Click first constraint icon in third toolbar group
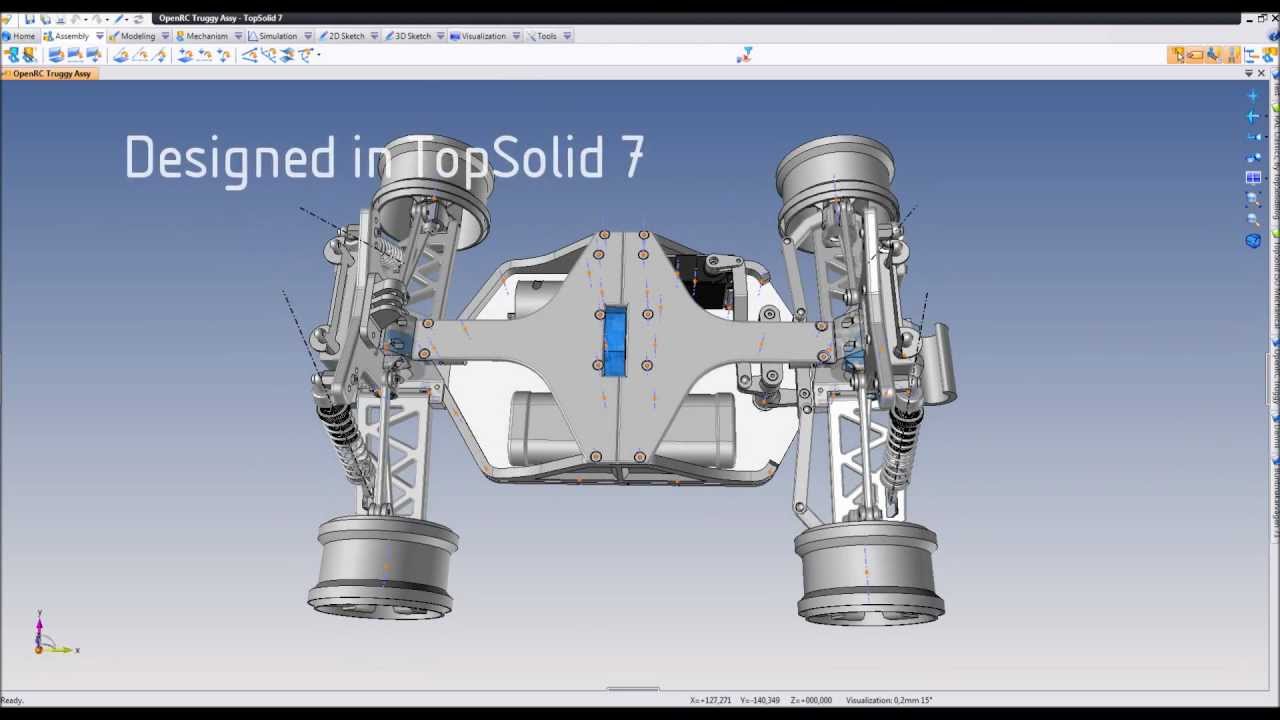Image resolution: width=1280 pixels, height=720 pixels. click(121, 55)
